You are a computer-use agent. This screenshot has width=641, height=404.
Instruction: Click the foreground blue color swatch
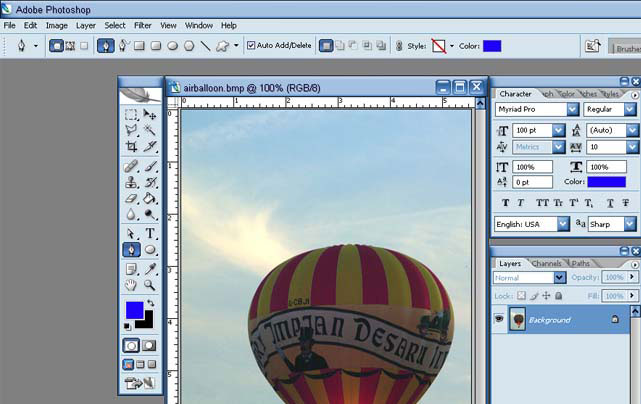click(134, 310)
